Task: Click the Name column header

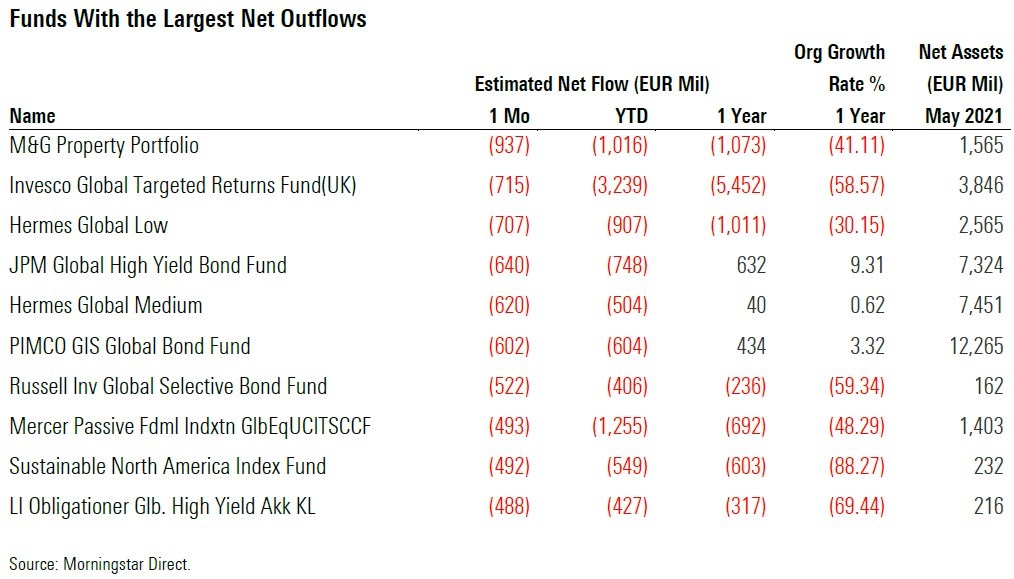Action: click(x=32, y=116)
